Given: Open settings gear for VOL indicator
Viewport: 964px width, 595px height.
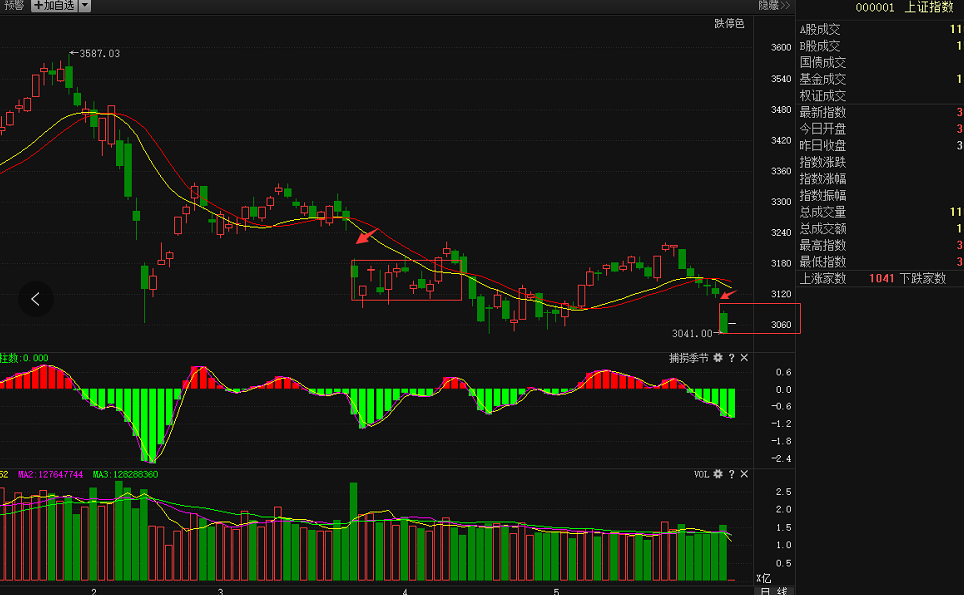Looking at the screenshot, I should click(x=717, y=474).
